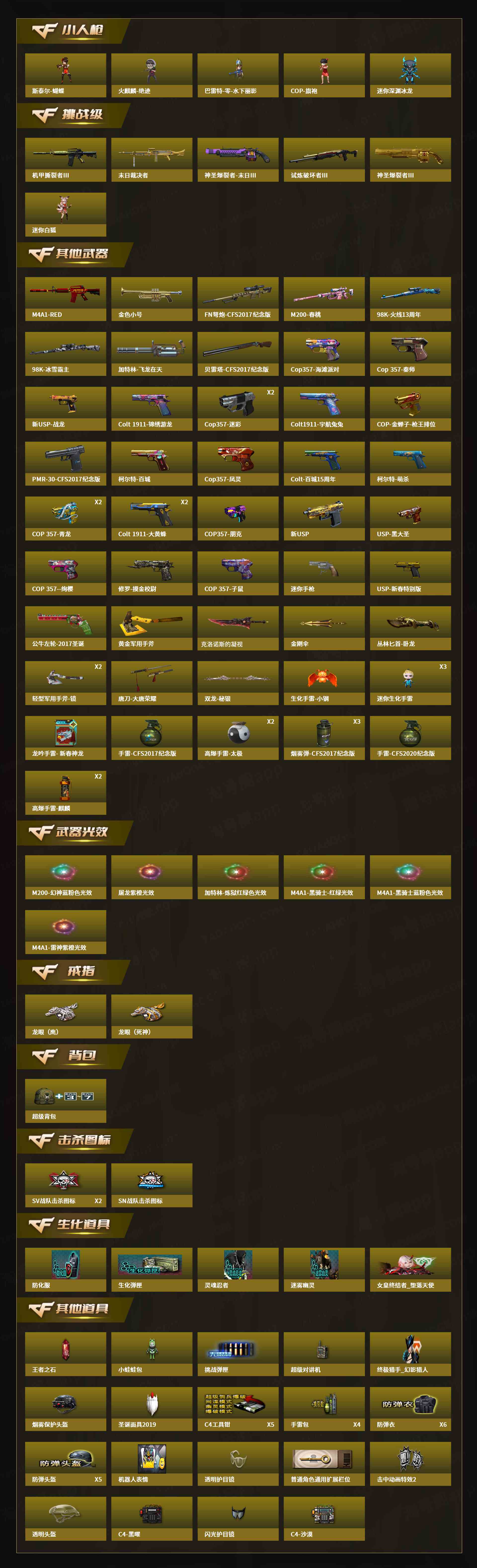Image resolution: width=477 pixels, height=1568 pixels.
Task: Open the 超级背包 backpack item
Action: (65, 1101)
